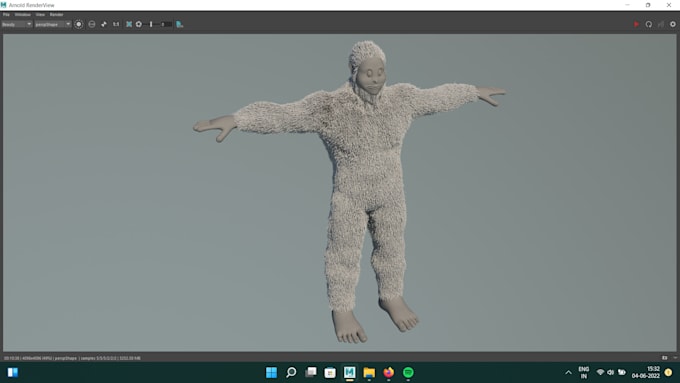Open display settings using the gear icon at the right
Image resolution: width=680 pixels, height=383 pixels.
[x=673, y=24]
